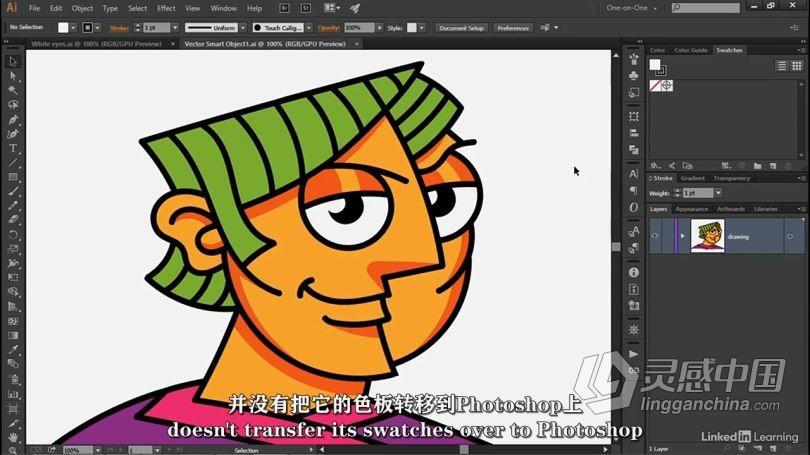Switch to the Artboards panel tab

click(x=730, y=209)
